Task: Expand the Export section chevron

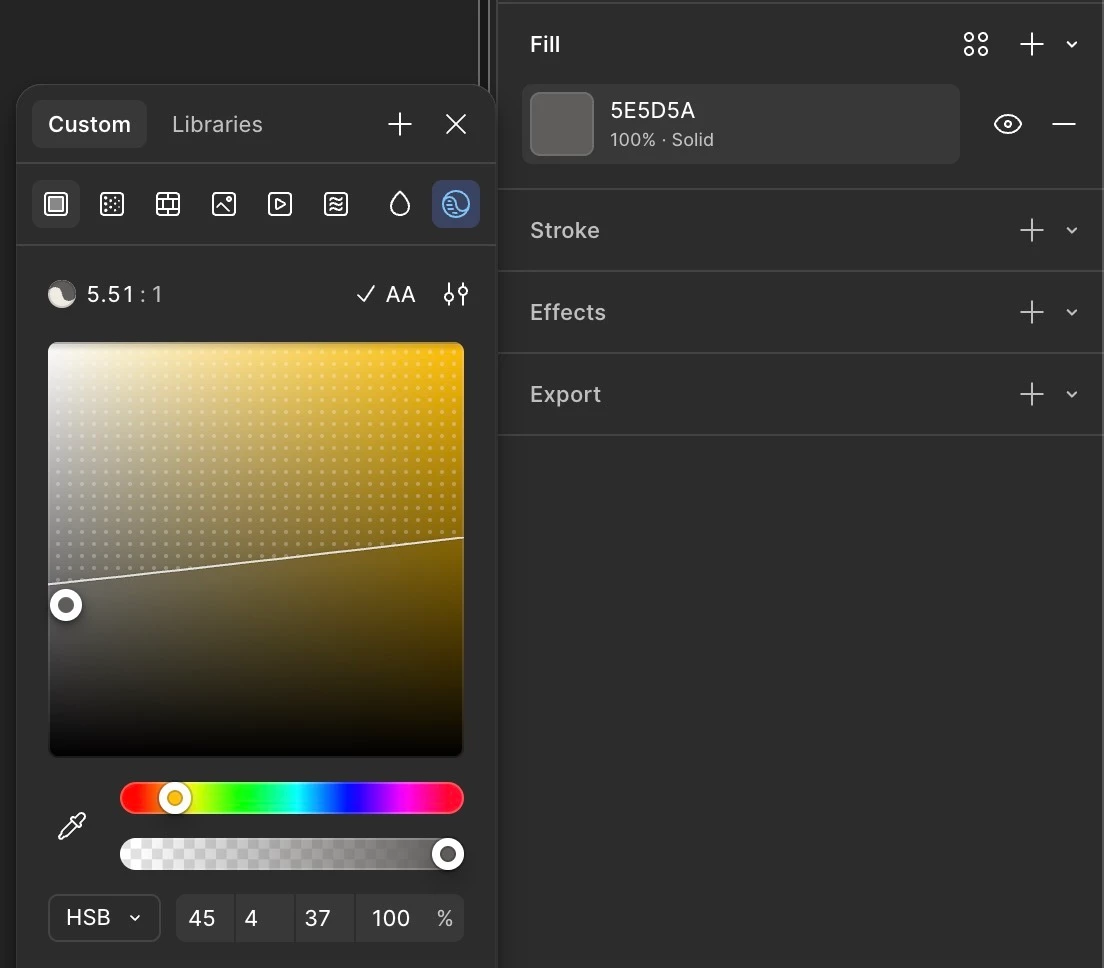Action: point(1072,394)
